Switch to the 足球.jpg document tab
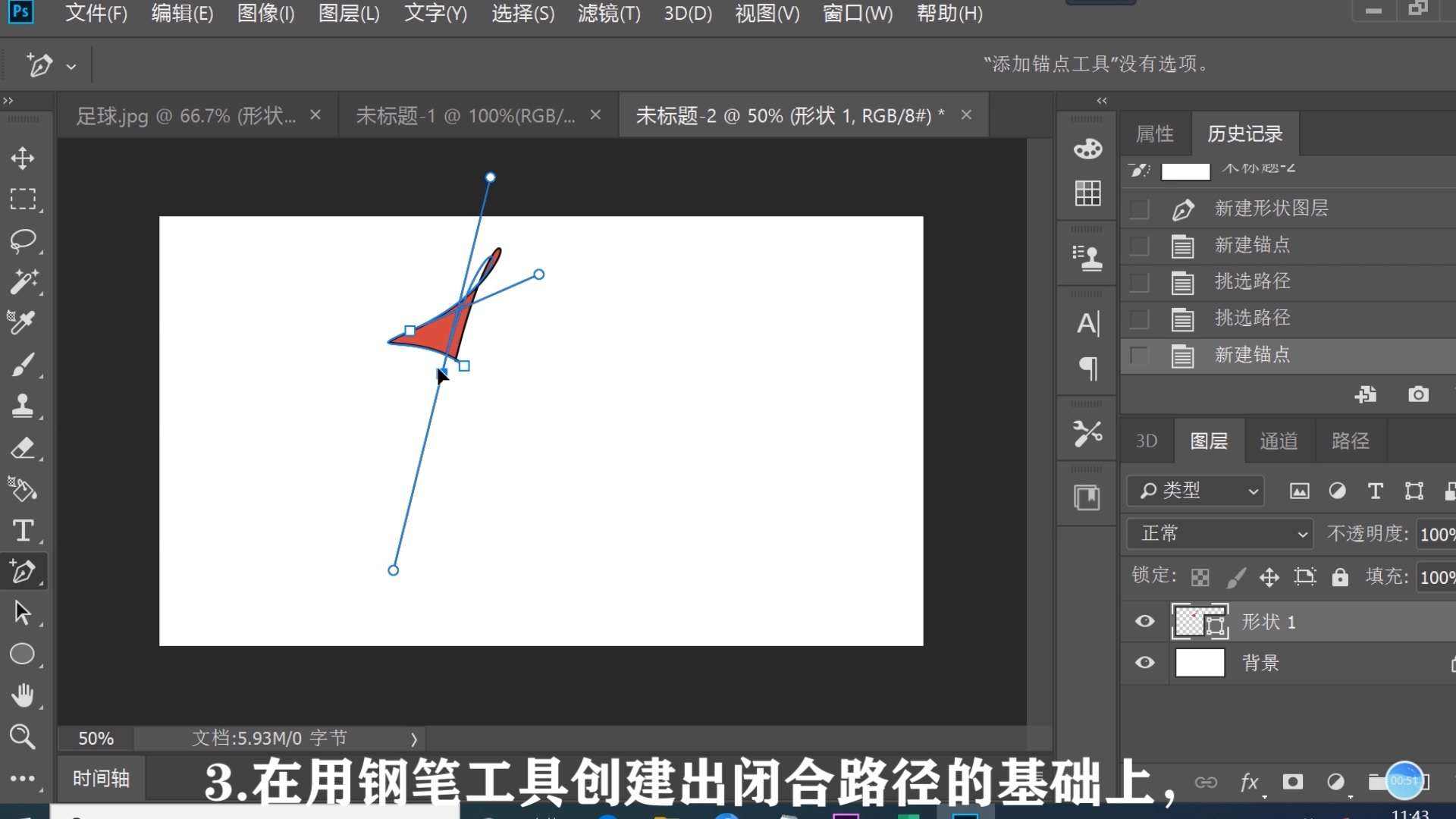This screenshot has height=819, width=1456. click(186, 116)
